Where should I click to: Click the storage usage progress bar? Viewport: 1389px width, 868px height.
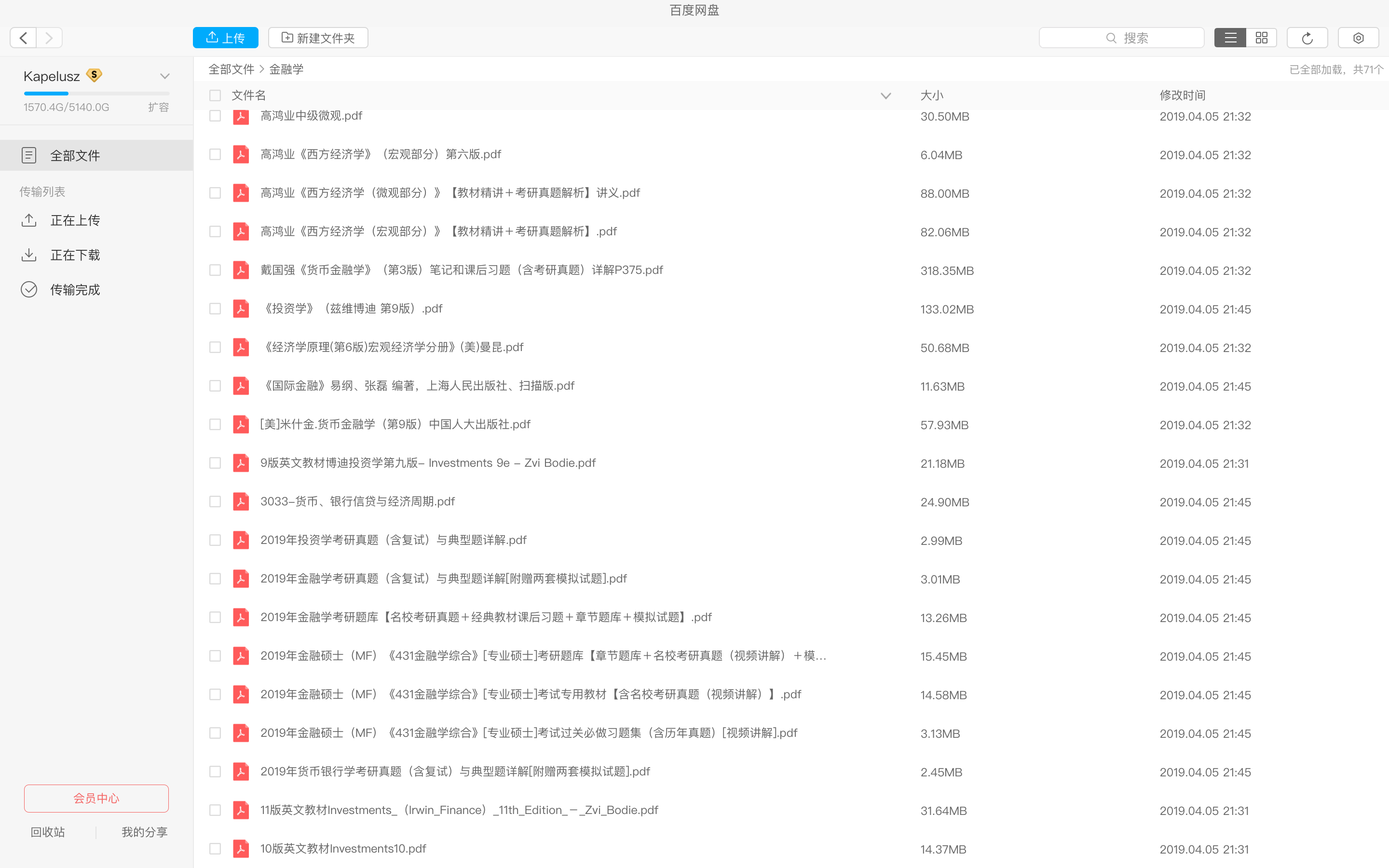pyautogui.click(x=96, y=93)
